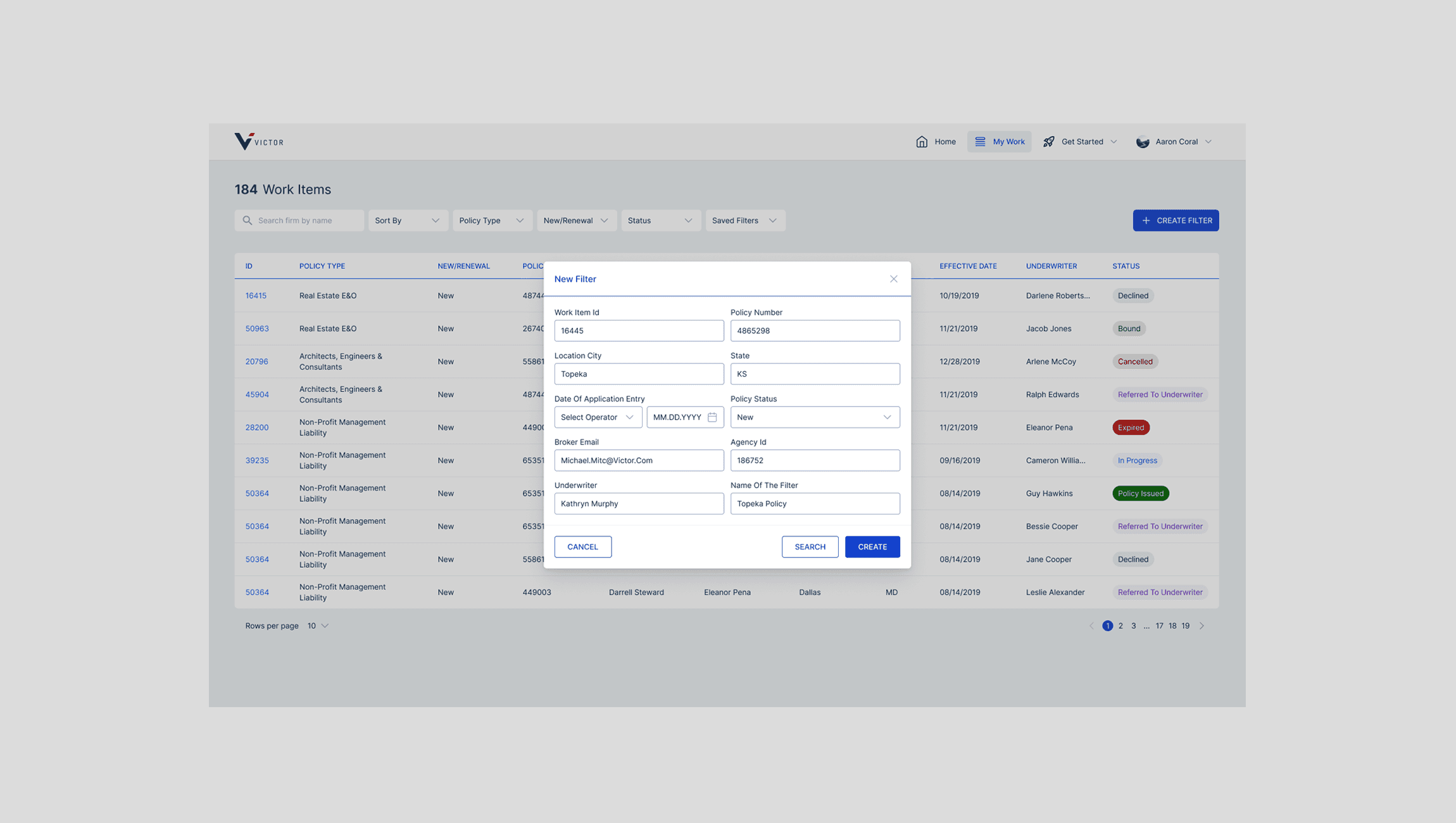
Task: Open the date picker calendar icon
Action: (712, 417)
